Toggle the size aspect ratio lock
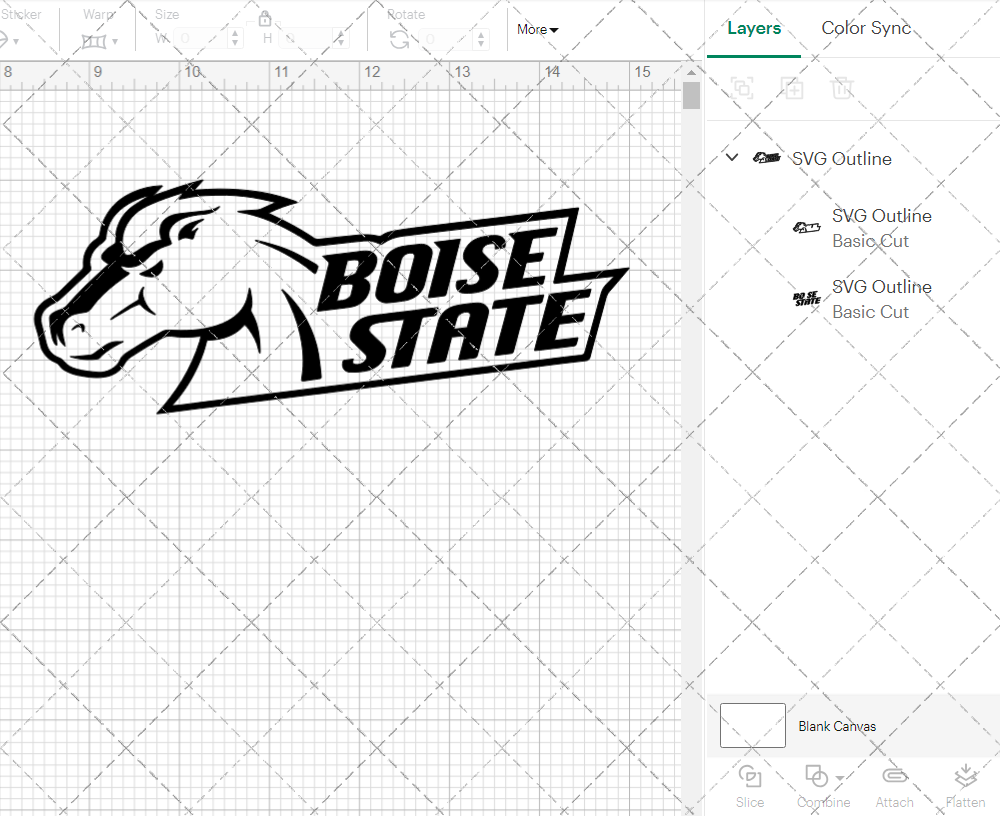The width and height of the screenshot is (1000, 816). pyautogui.click(x=265, y=18)
